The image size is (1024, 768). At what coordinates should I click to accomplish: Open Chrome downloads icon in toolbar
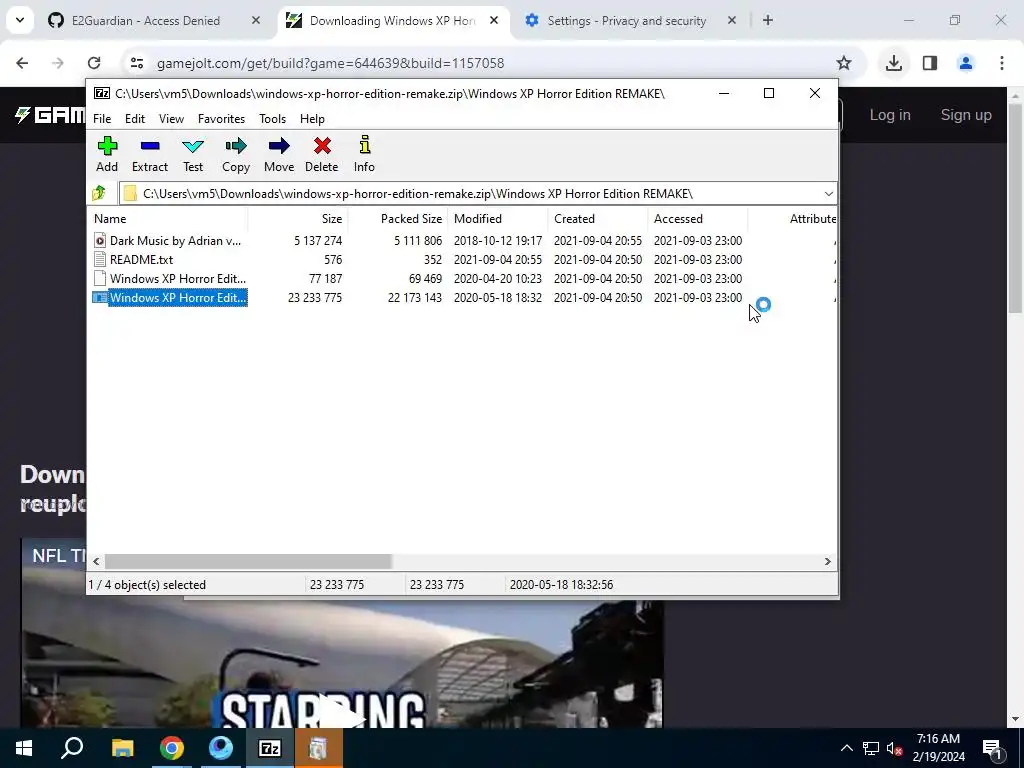893,63
